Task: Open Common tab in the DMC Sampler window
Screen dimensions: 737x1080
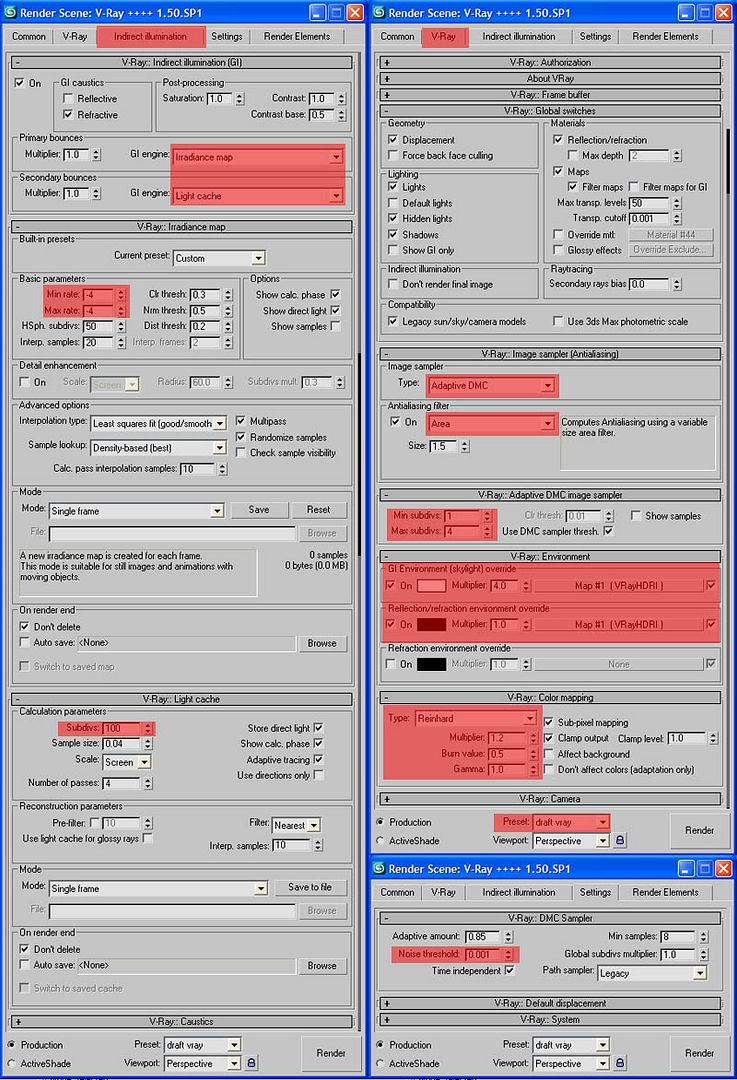Action: click(397, 892)
